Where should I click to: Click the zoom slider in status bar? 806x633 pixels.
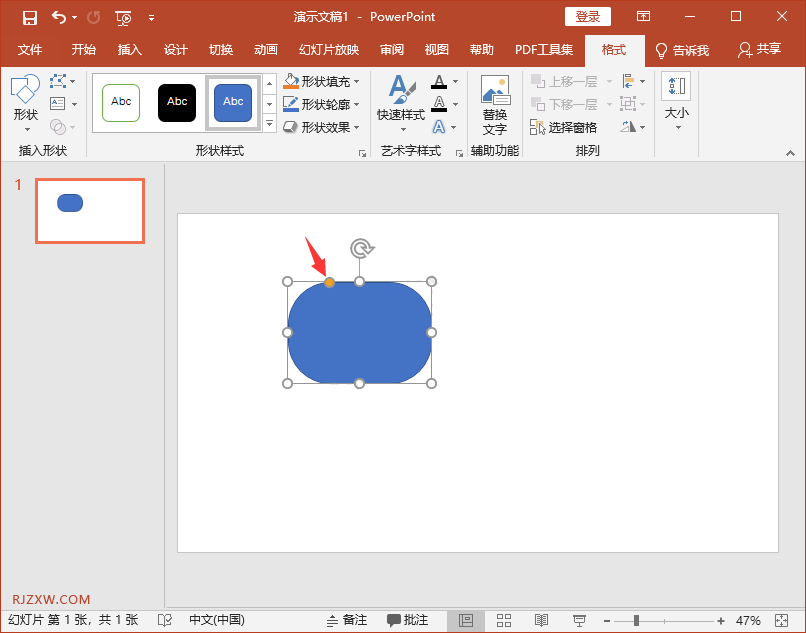click(x=636, y=620)
